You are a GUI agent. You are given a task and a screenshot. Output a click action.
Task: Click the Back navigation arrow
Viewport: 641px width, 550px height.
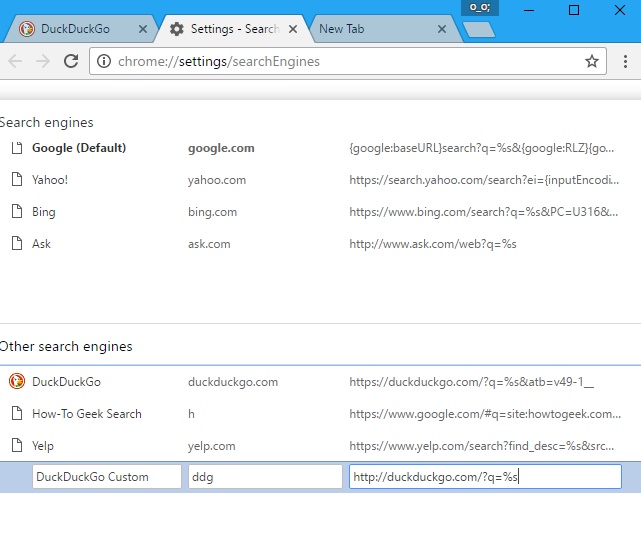point(15,61)
